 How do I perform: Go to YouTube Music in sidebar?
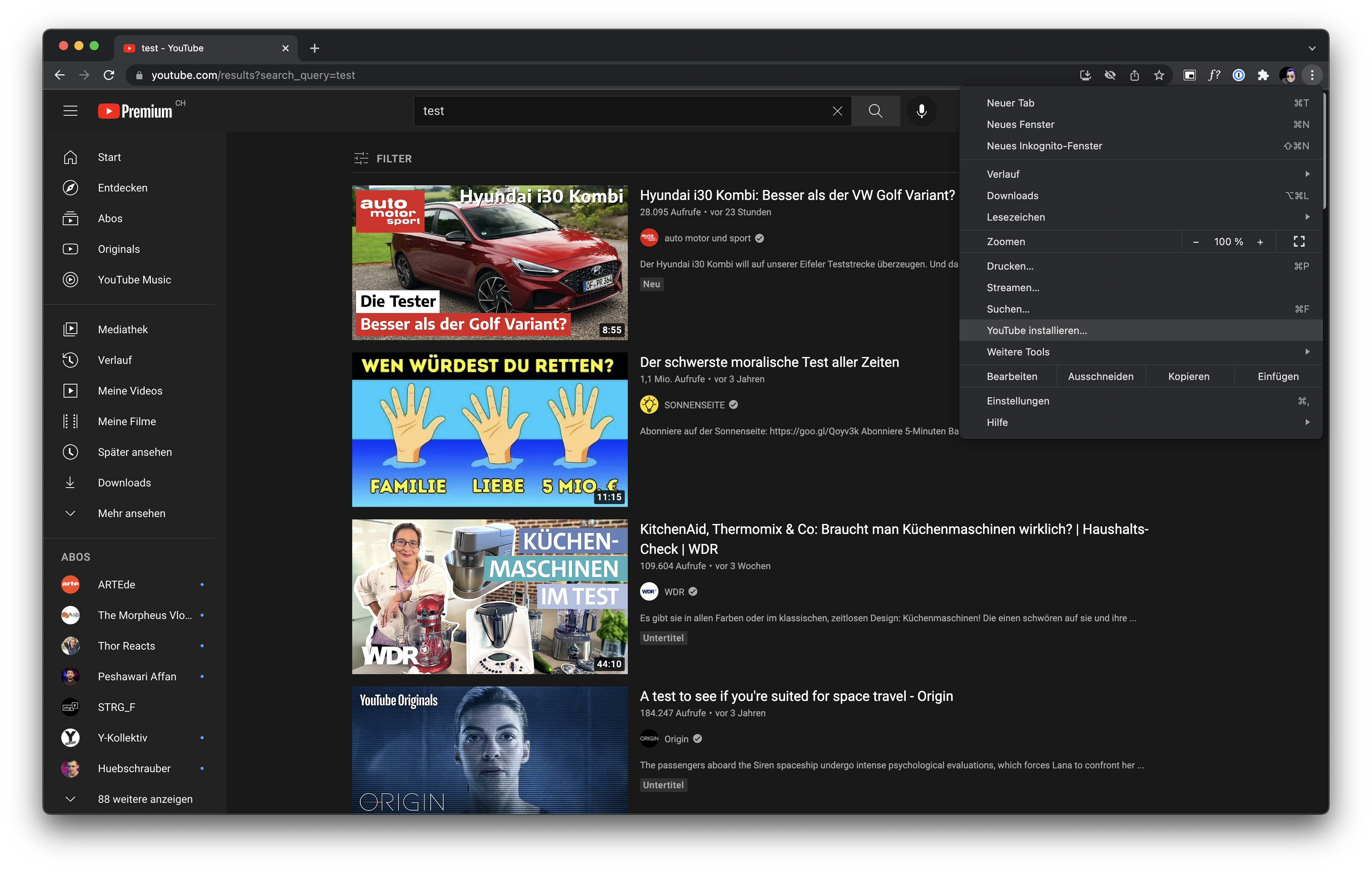[x=134, y=280]
